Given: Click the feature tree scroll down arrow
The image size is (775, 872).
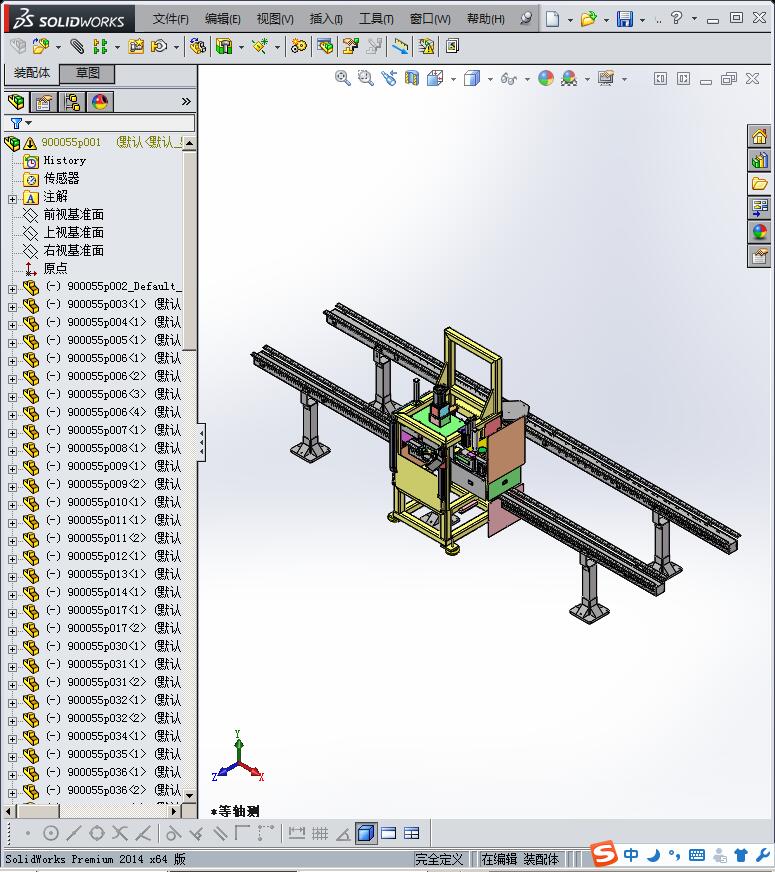Looking at the screenshot, I should [190, 796].
